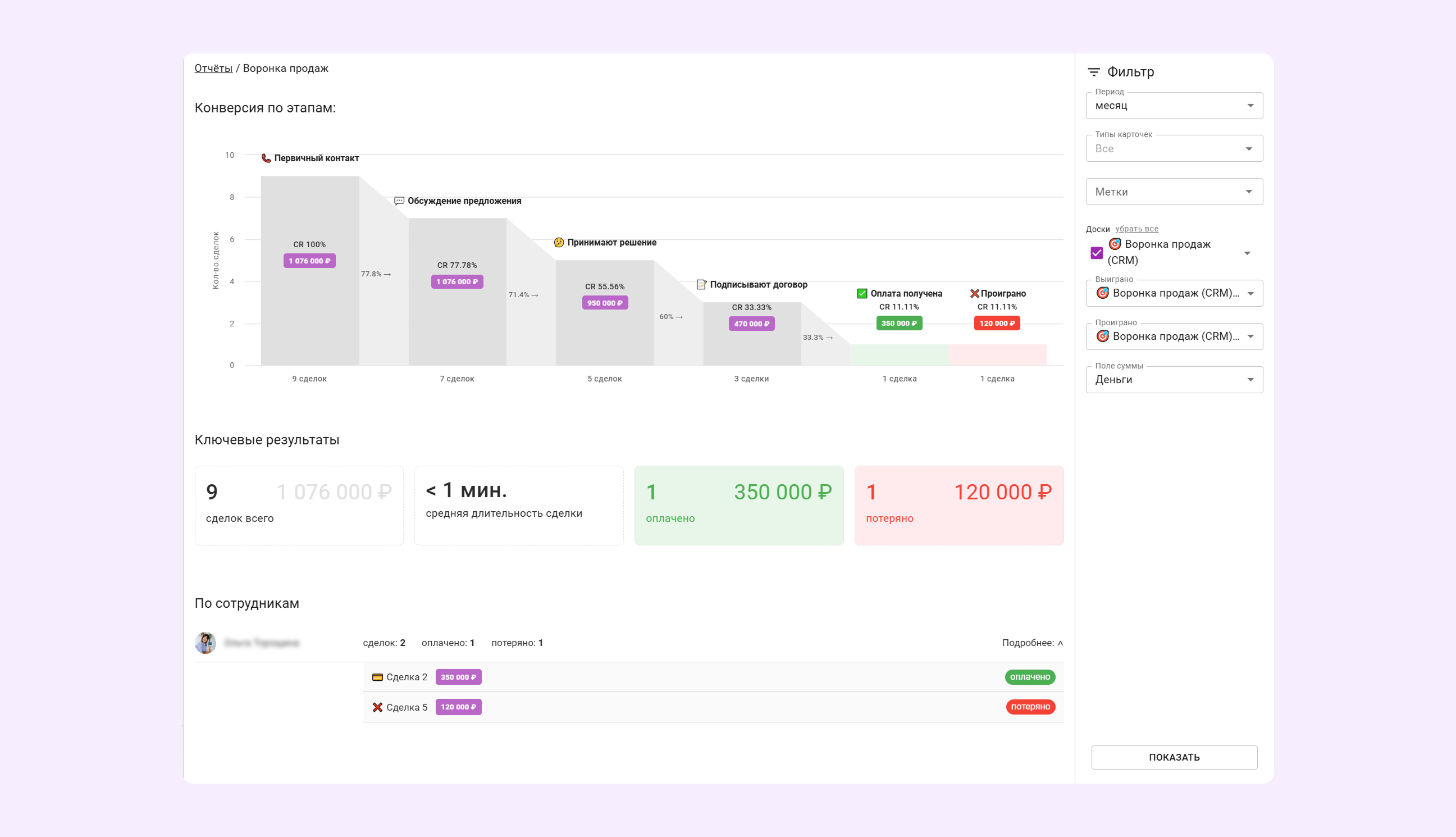The image size is (1456, 837).
Task: Open the Выиграно column dropdown
Action: 1174,293
